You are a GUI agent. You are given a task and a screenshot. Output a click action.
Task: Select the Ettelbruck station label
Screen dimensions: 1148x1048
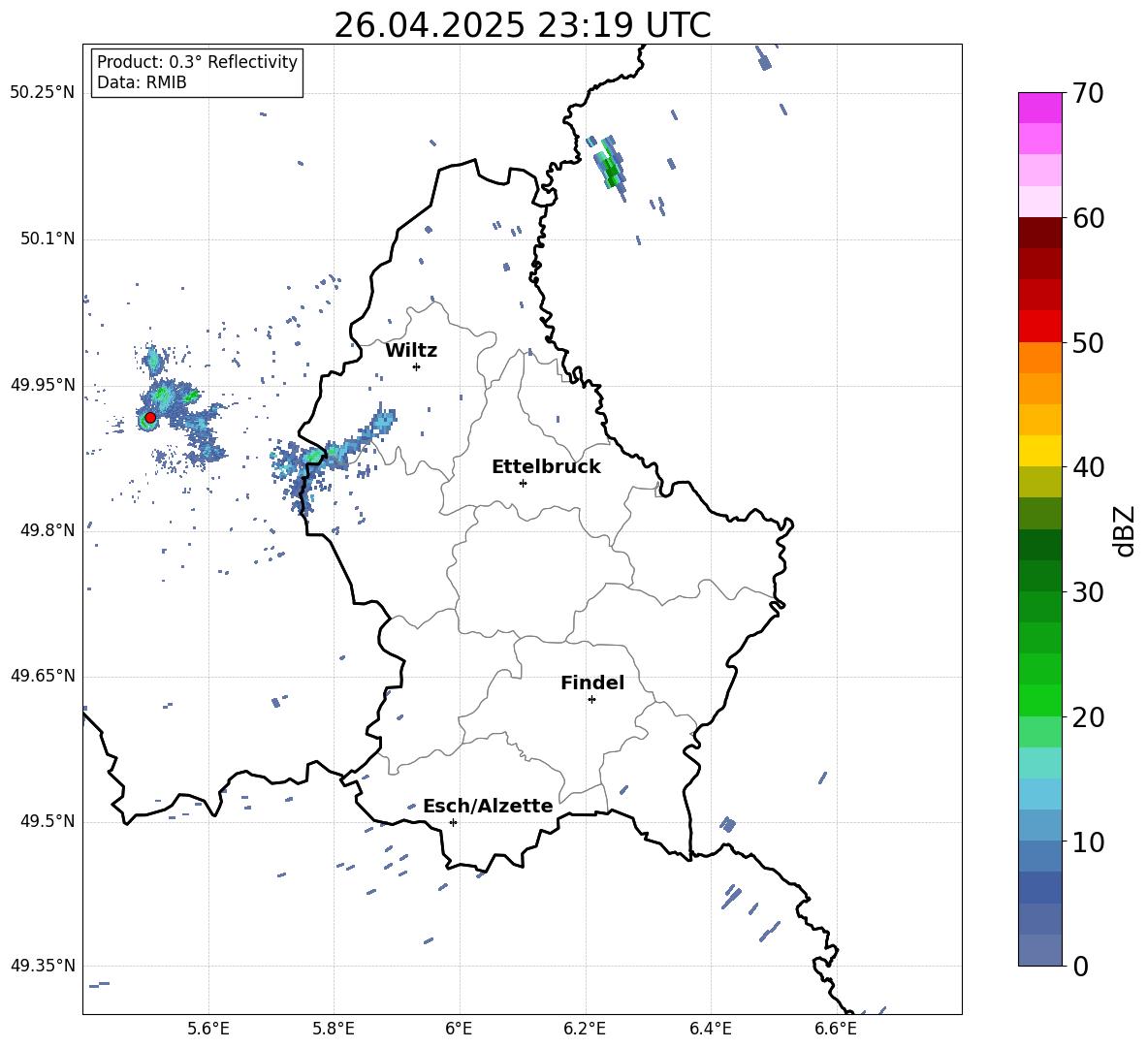tap(546, 467)
